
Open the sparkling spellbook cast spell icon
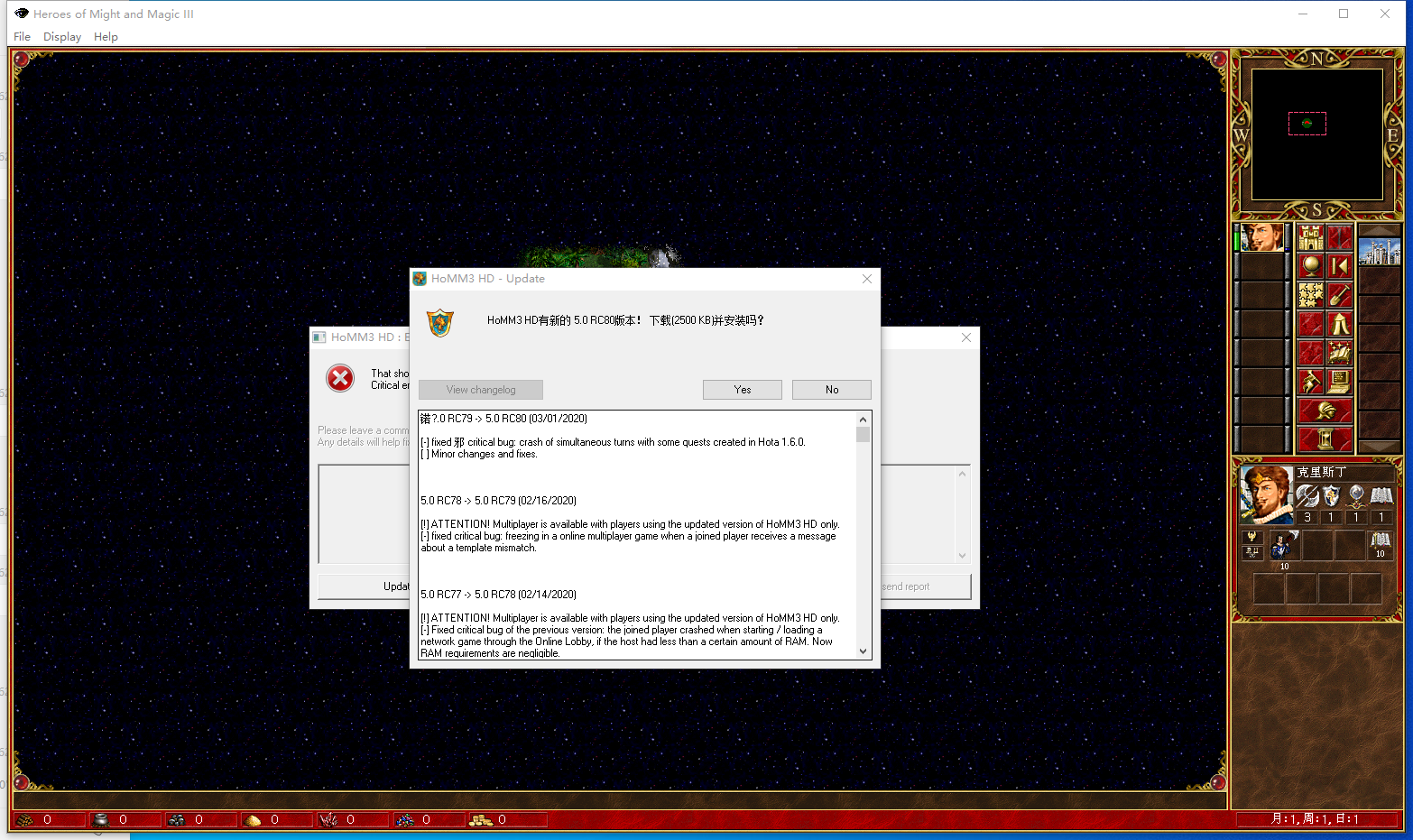coord(1339,353)
